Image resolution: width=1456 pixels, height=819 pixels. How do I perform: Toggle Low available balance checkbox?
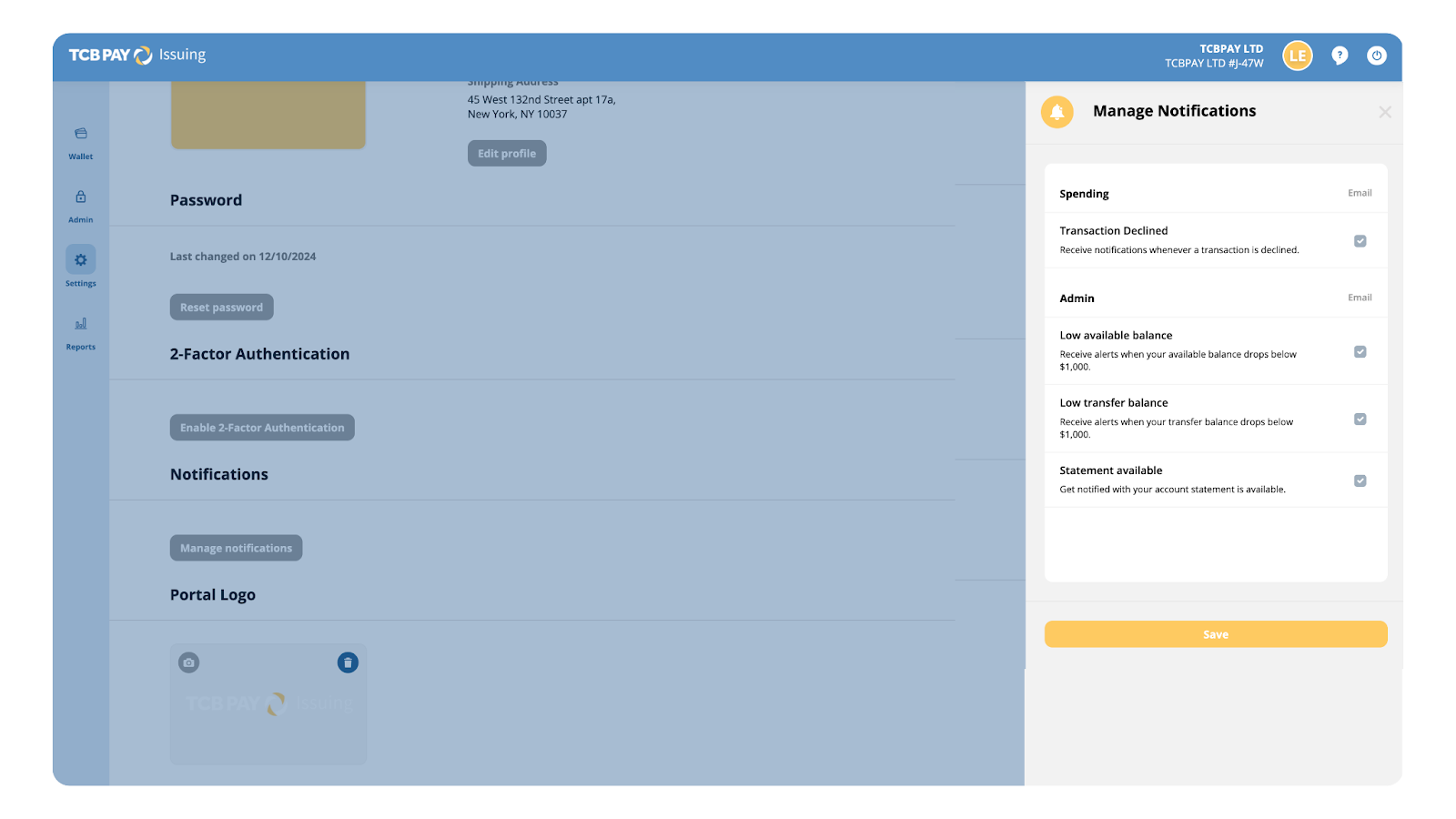pyautogui.click(x=1360, y=352)
